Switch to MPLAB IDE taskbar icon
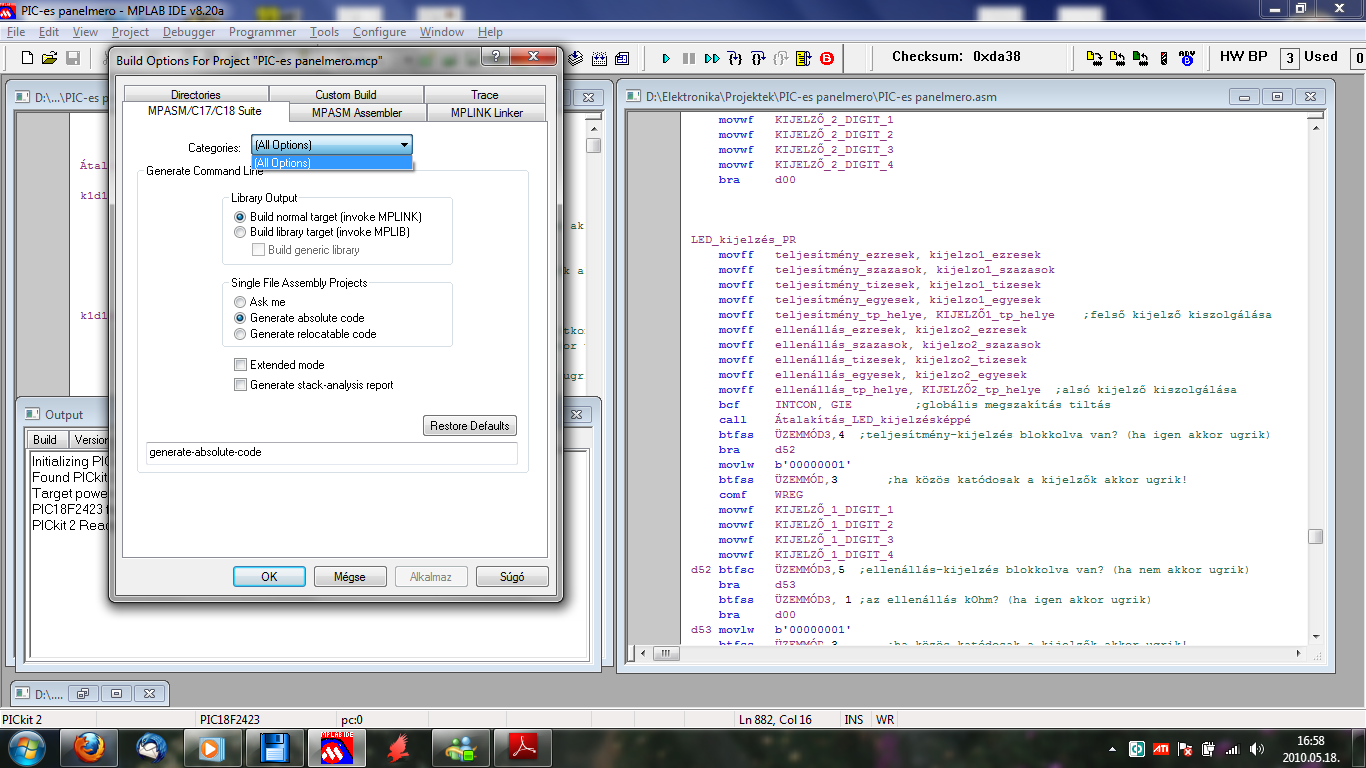The width and height of the screenshot is (1366, 768). [x=338, y=747]
